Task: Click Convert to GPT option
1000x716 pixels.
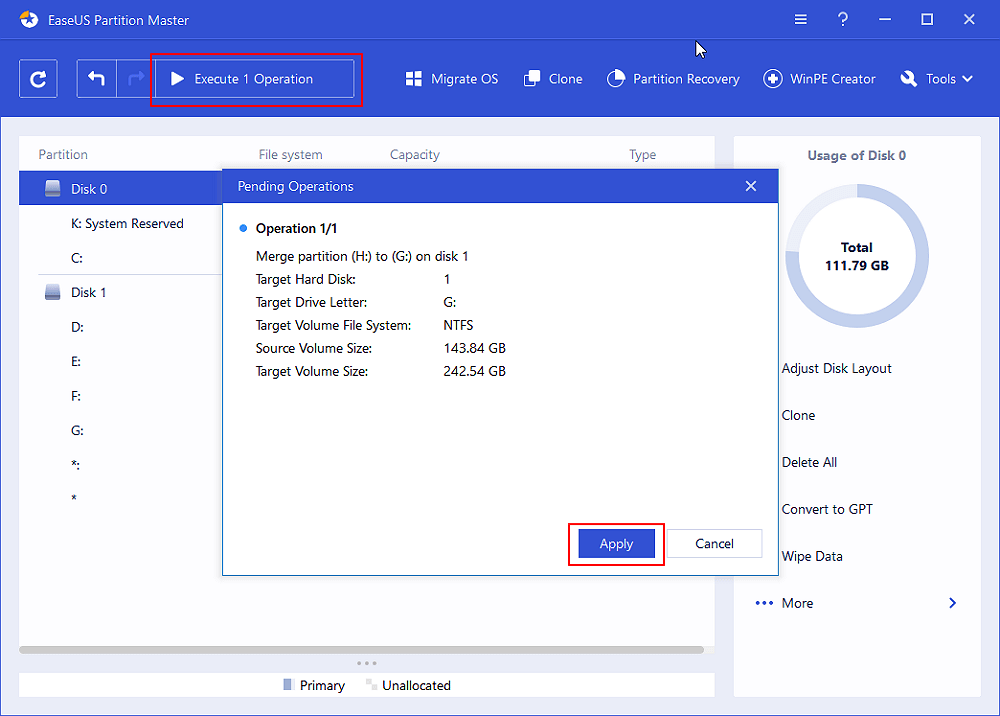Action: click(827, 509)
